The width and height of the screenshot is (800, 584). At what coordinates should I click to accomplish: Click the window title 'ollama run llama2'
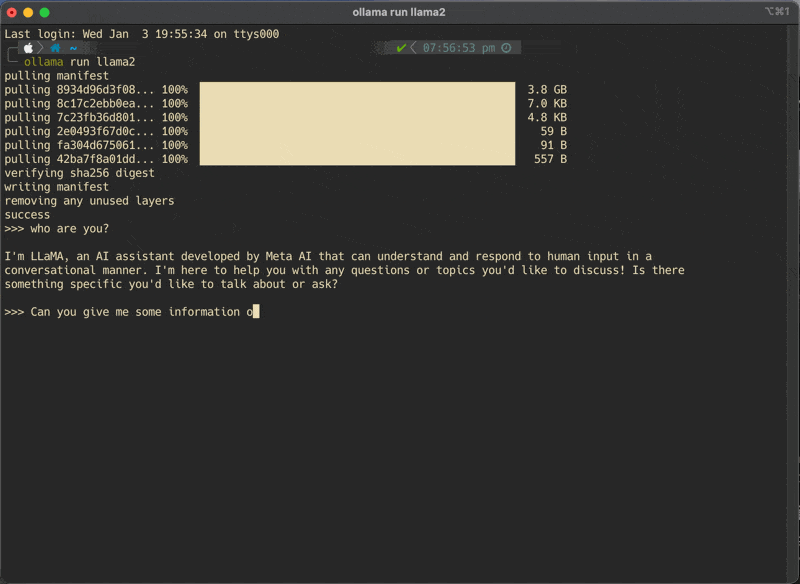[x=400, y=12]
